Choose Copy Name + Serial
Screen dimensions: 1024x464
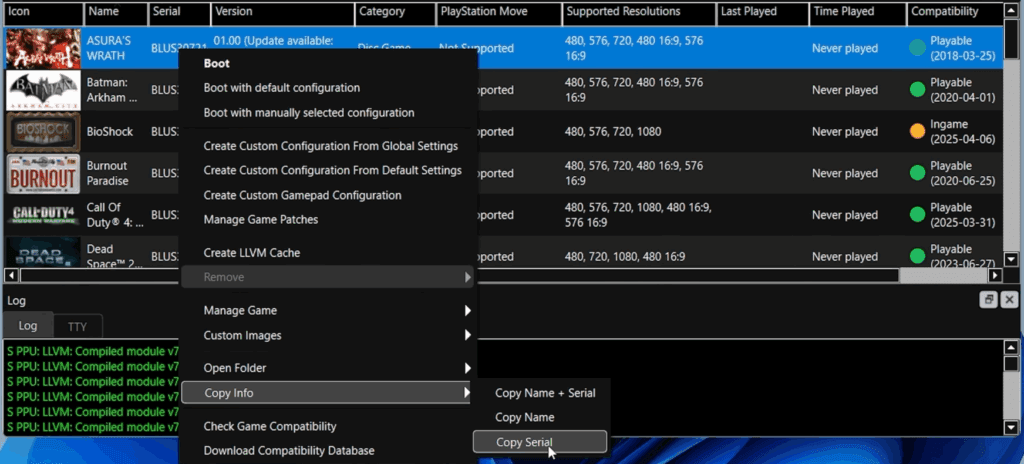click(540, 393)
